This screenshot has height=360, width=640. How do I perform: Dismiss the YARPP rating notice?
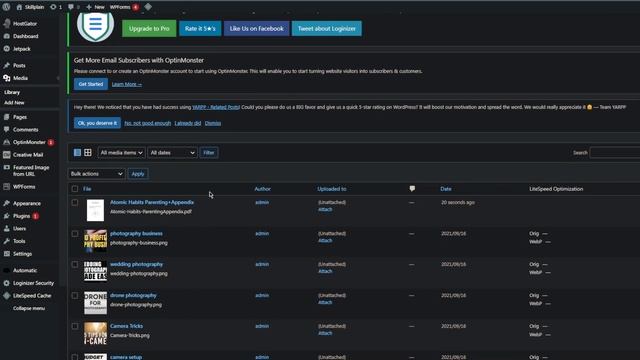coord(213,123)
